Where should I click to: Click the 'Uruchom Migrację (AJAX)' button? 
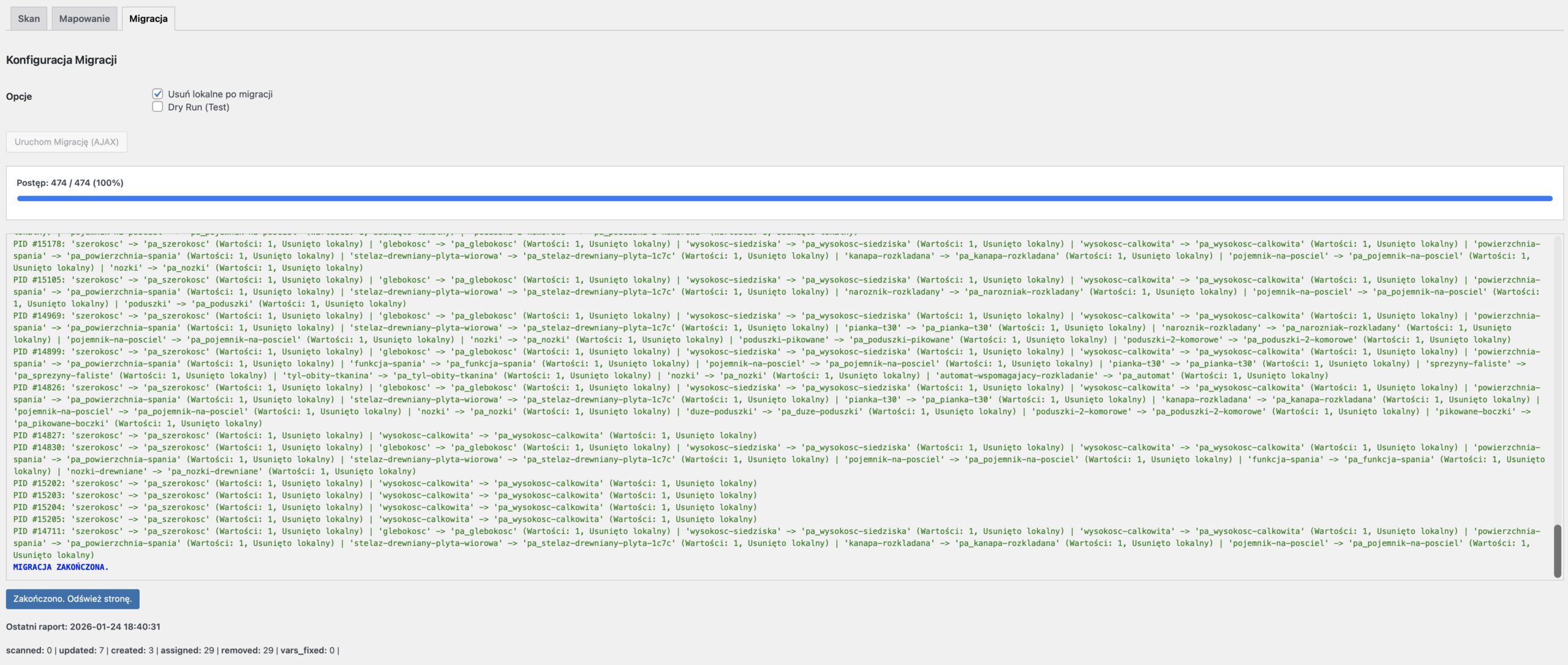click(67, 142)
